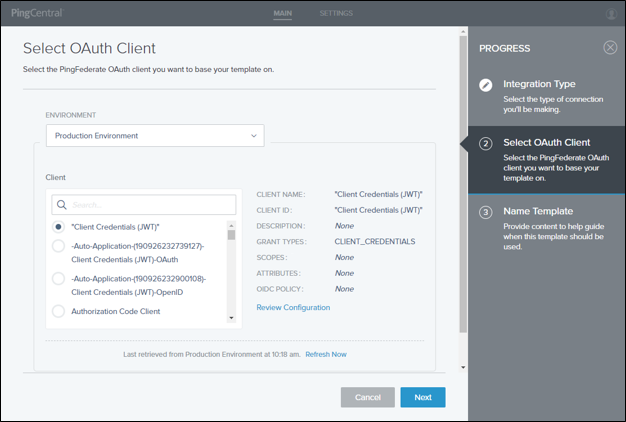This screenshot has height=422, width=626.
Task: Select Client Credentials (JWT)-OAuth radio option
Action: tap(59, 246)
